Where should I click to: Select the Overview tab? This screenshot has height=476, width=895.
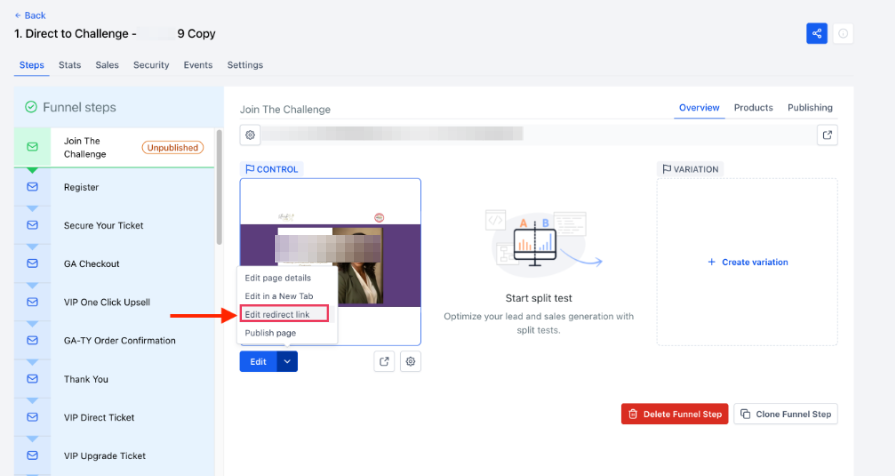[699, 107]
